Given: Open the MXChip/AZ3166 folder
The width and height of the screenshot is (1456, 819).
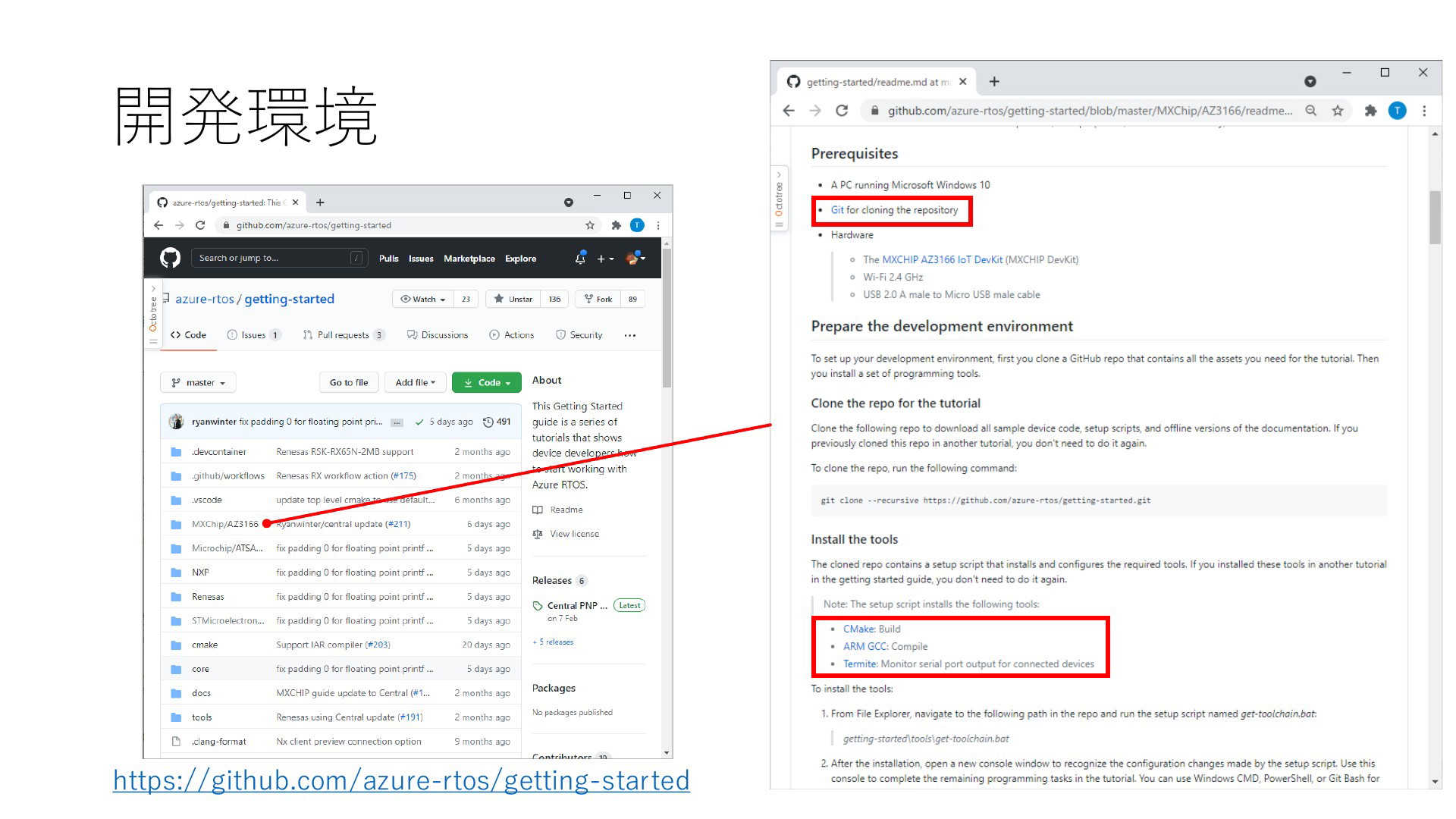Looking at the screenshot, I should 225,524.
